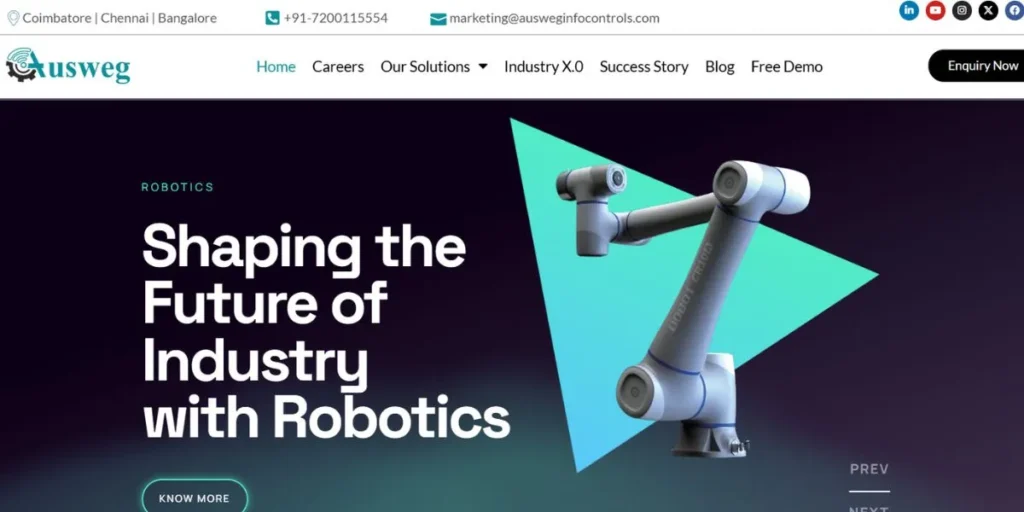The image size is (1024, 512).
Task: Click the location pin icon
Action: pyautogui.click(x=13, y=18)
